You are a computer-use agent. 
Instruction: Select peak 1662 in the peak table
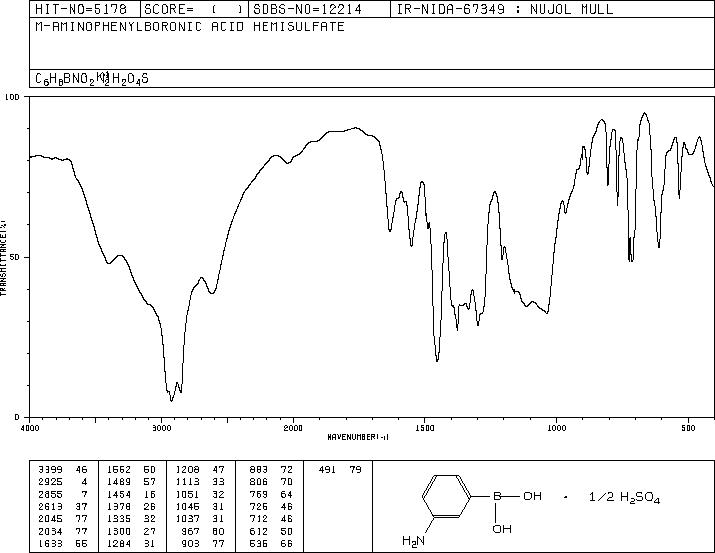pyautogui.click(x=119, y=470)
